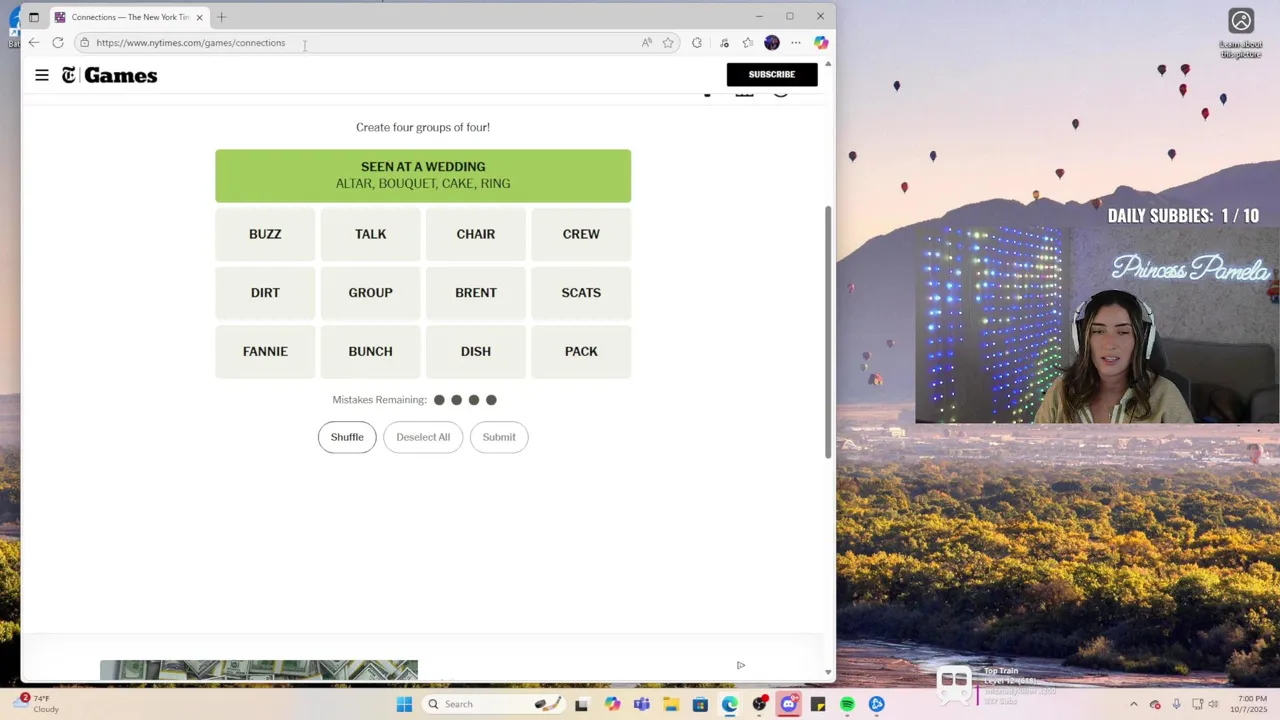The height and width of the screenshot is (720, 1280).
Task: Select the BUZZ tile
Action: [265, 234]
